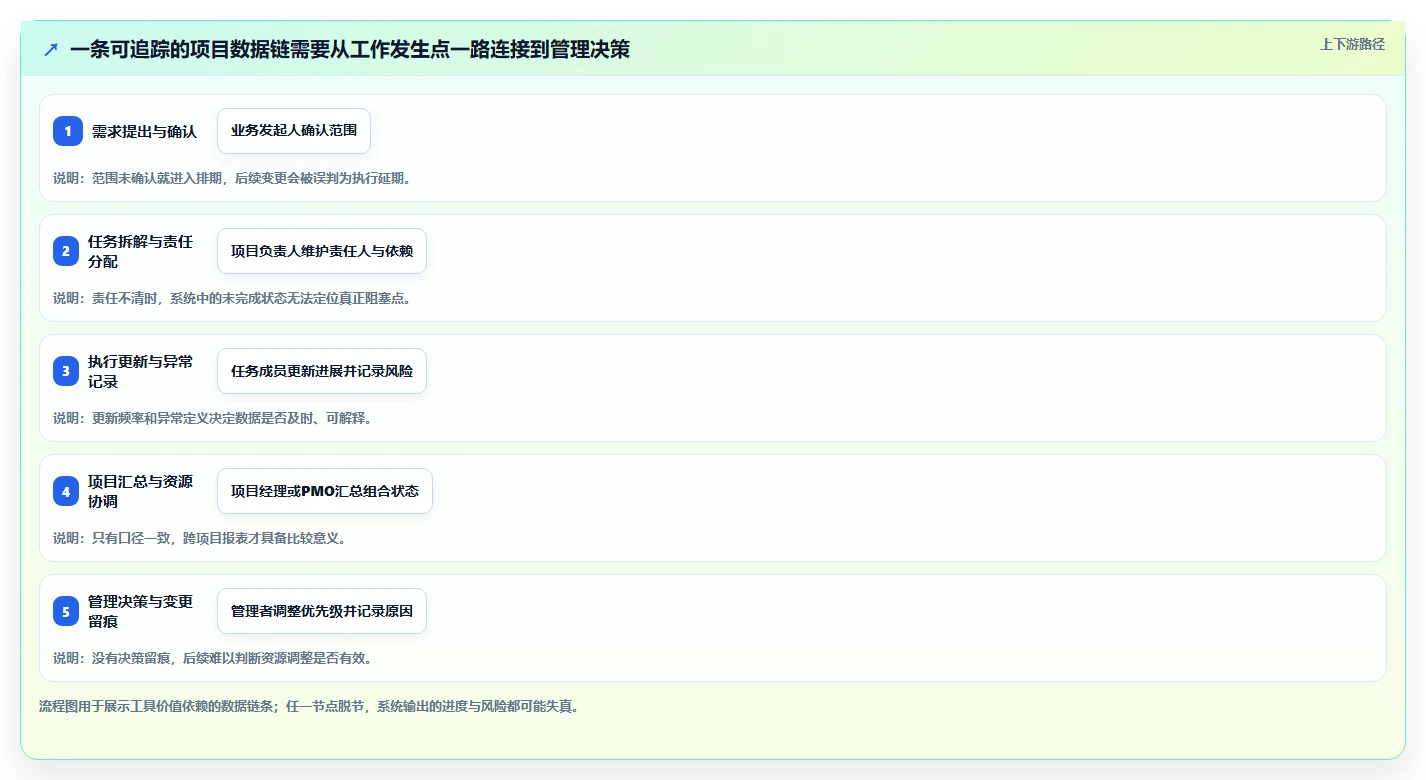This screenshot has width=1426, height=780.
Task: Click the 上下游路径 label in header
Action: click(x=1352, y=44)
